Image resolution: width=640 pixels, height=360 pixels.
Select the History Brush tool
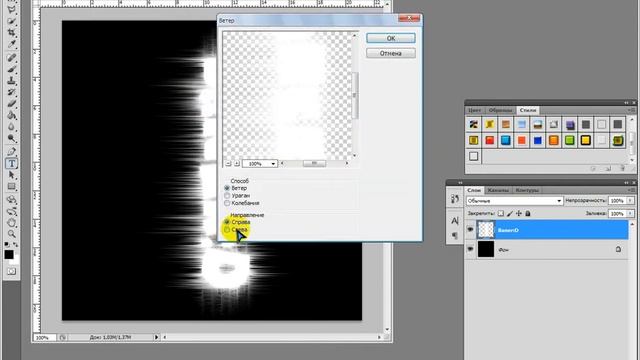11,92
